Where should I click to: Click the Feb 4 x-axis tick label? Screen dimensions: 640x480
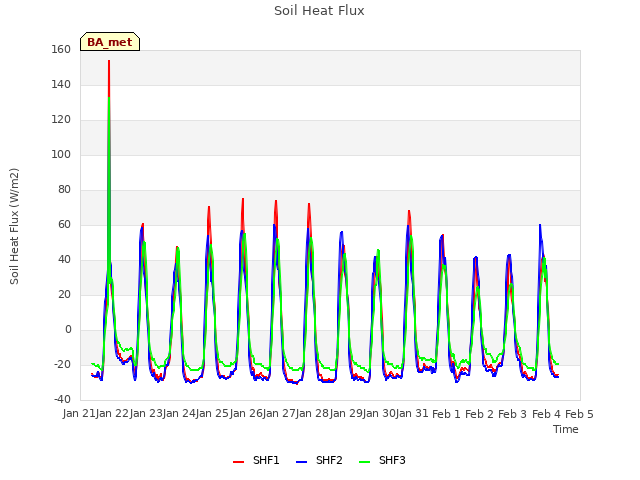coord(546,414)
